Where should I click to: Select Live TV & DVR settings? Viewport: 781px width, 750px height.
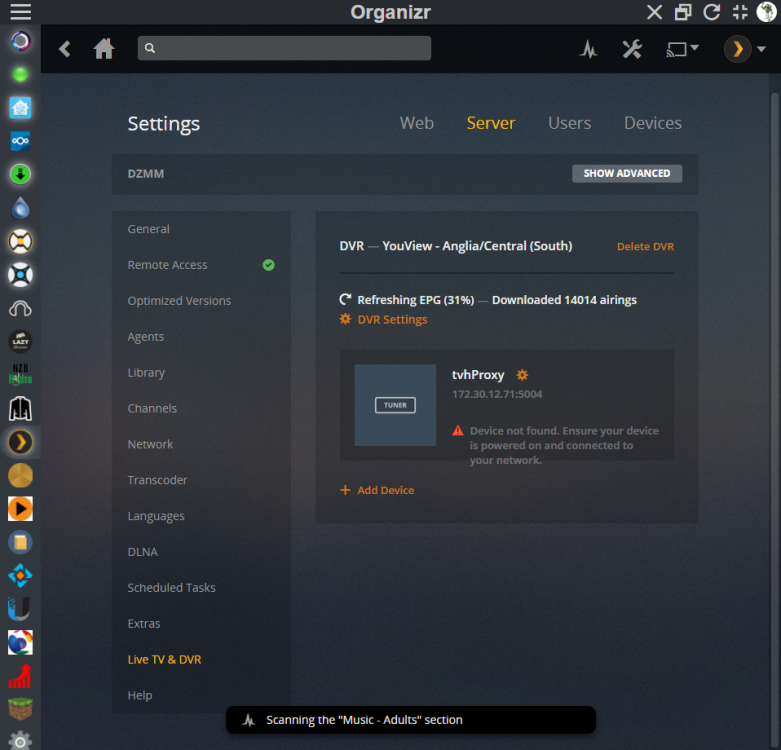164,659
